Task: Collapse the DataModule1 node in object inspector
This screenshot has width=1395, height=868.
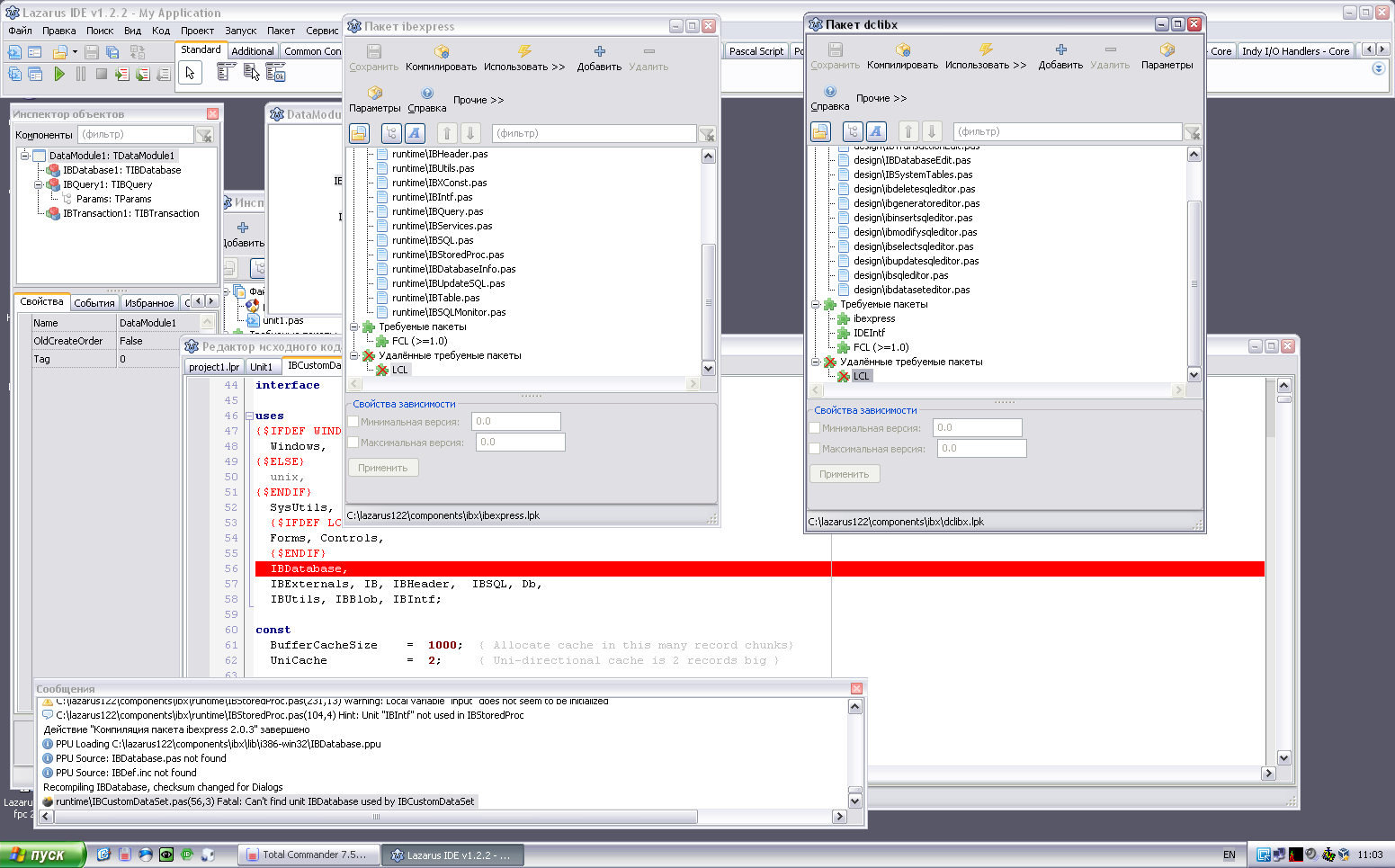Action: [25, 156]
